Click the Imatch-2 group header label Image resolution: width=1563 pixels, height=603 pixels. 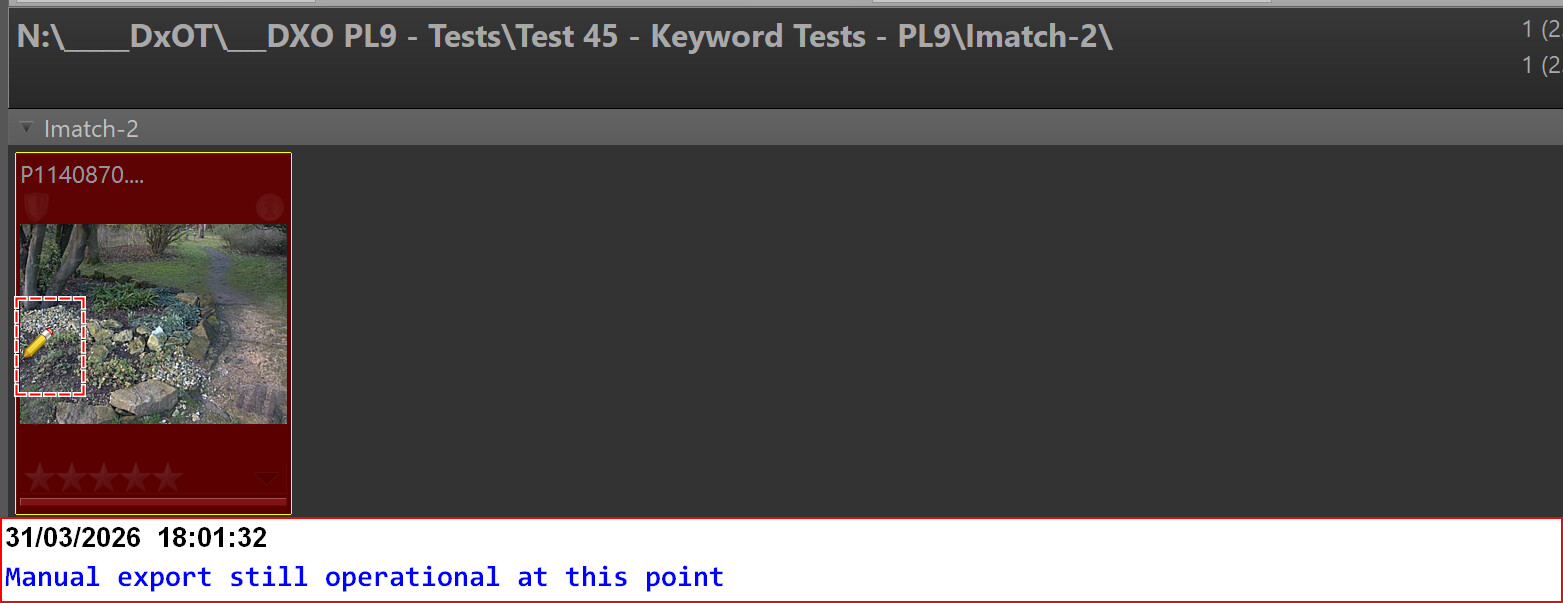[91, 129]
